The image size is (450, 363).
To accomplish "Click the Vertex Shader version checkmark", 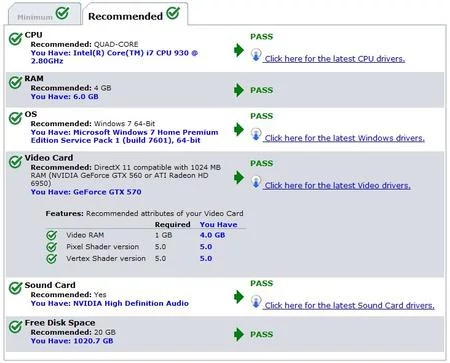I will point(52,259).
